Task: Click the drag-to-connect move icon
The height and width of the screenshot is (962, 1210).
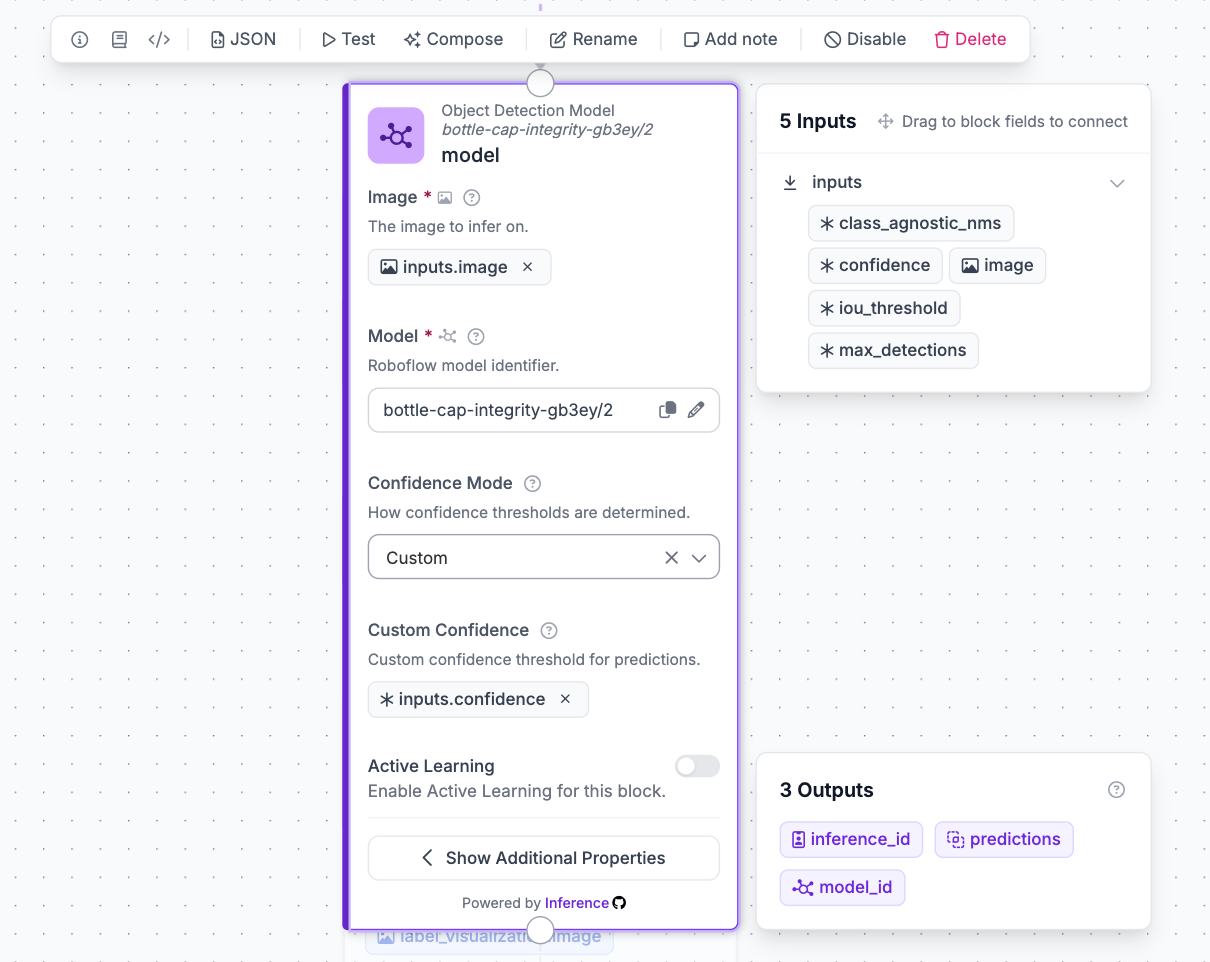Action: tap(885, 122)
